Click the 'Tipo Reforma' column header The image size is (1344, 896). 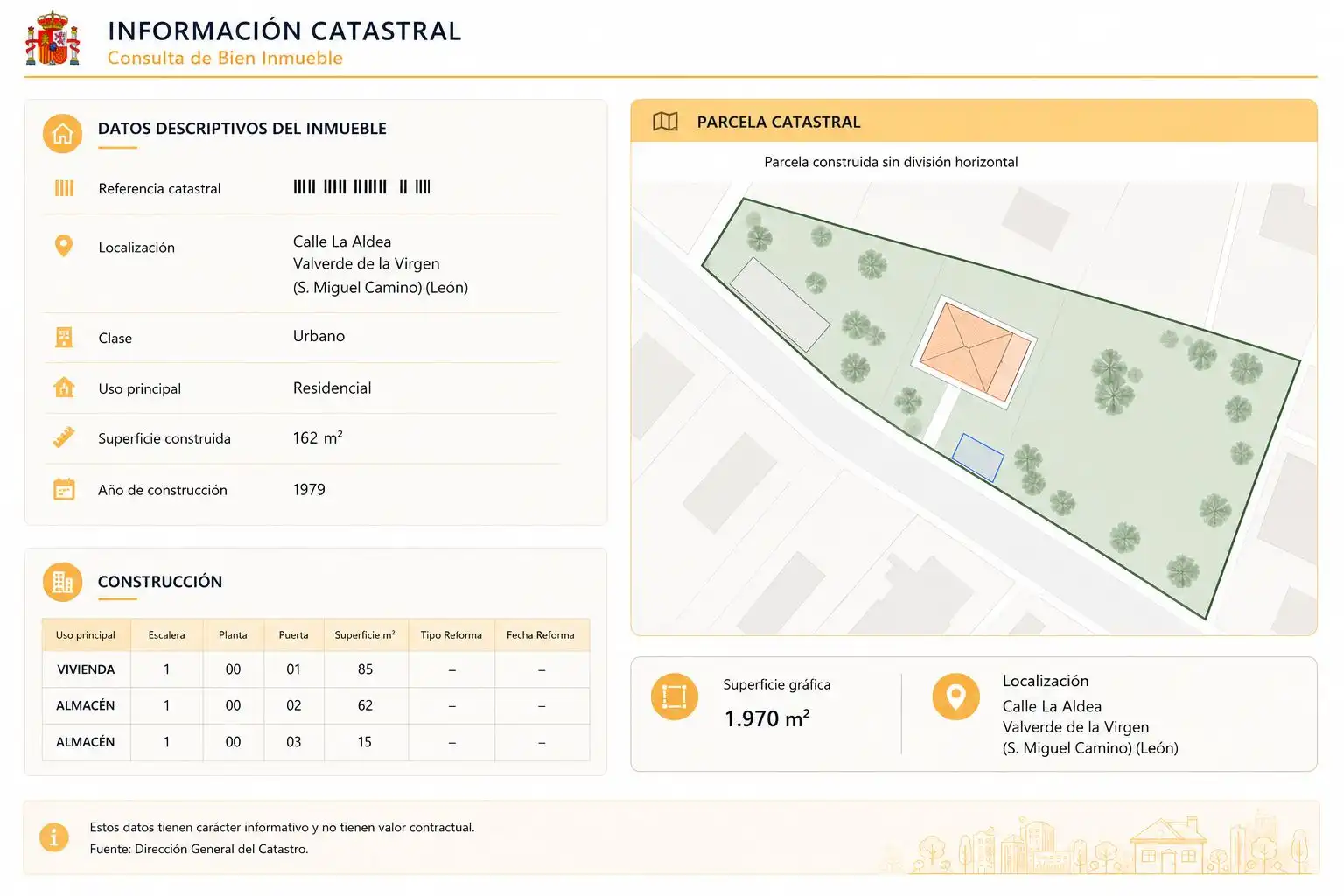click(x=451, y=635)
